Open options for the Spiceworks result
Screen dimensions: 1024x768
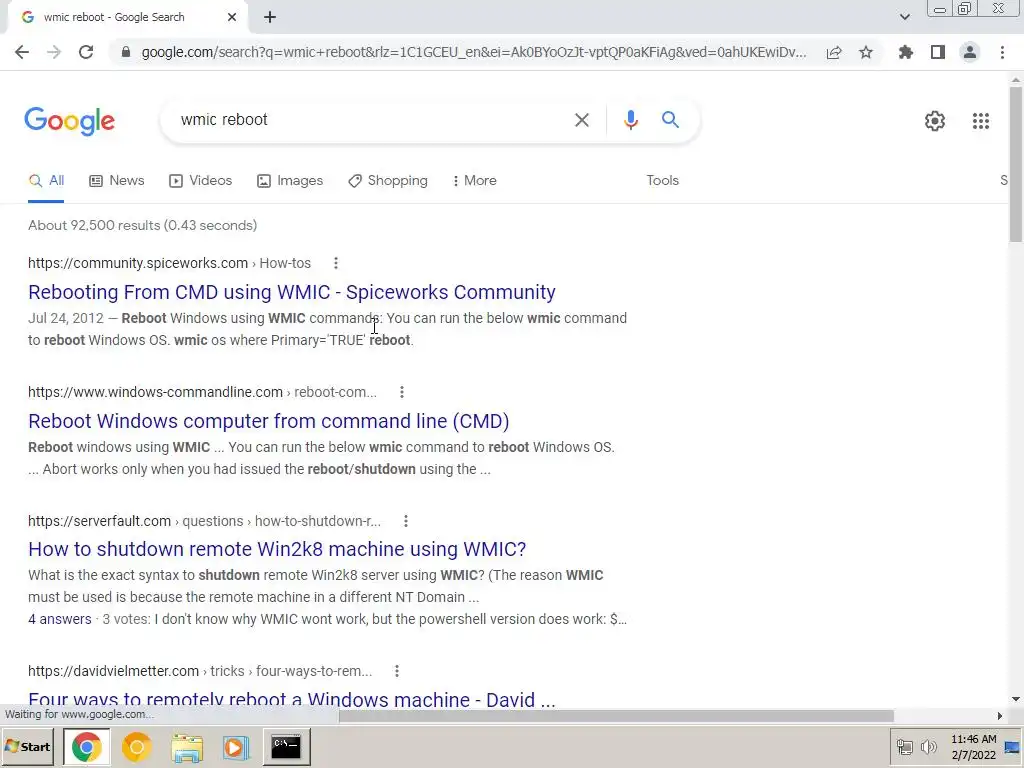(x=336, y=263)
